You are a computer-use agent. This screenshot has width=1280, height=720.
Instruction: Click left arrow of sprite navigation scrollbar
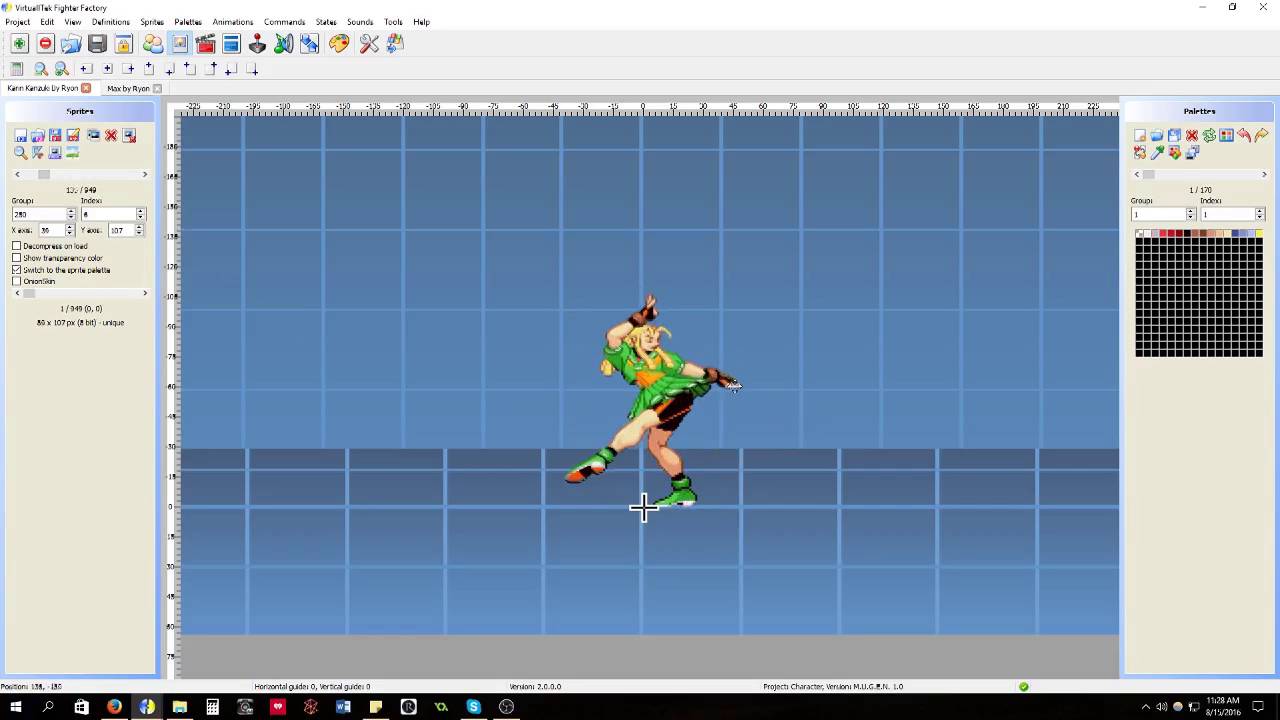(x=17, y=174)
